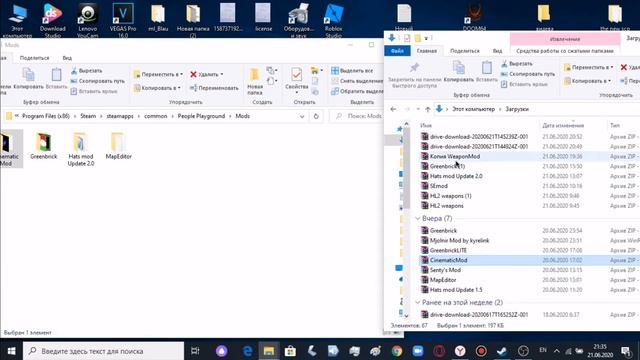Open the View (Вид) tab in the Mods window
This screenshot has width=640, height=360.
coord(67,58)
